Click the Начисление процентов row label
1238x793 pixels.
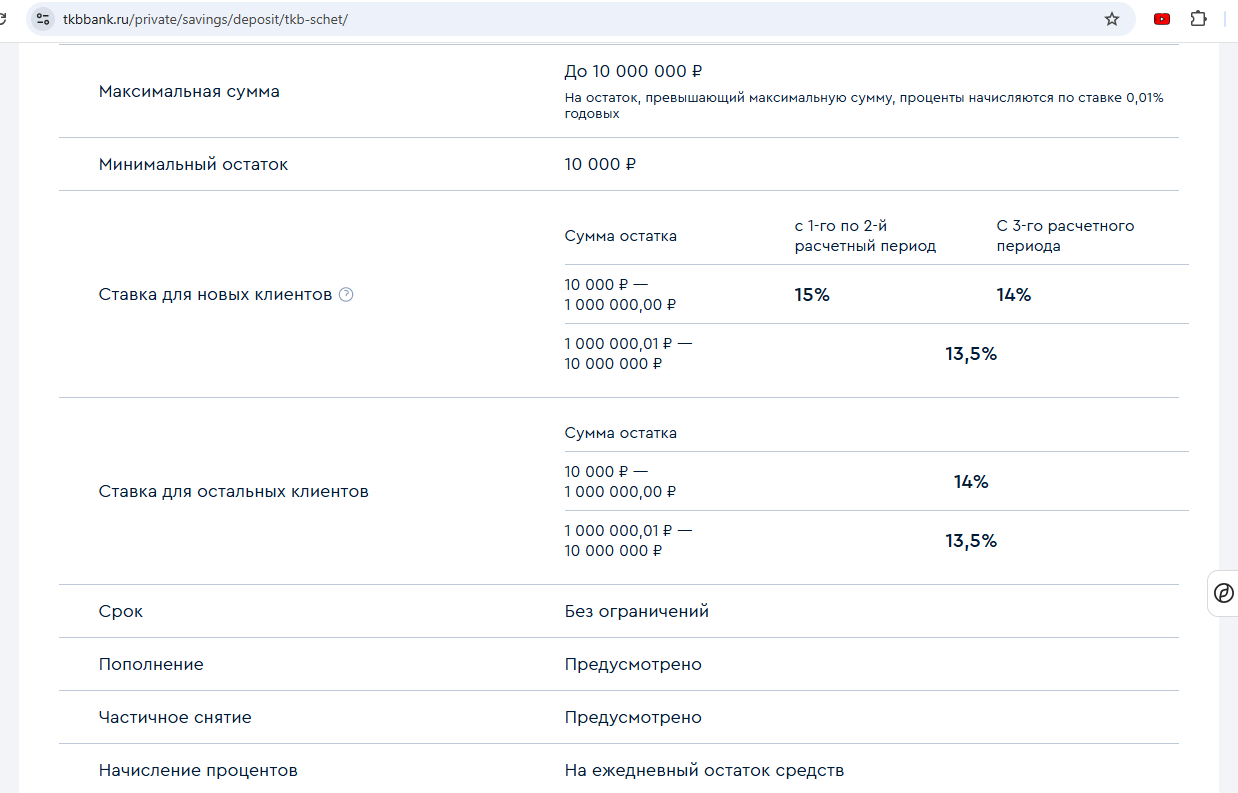coord(198,770)
